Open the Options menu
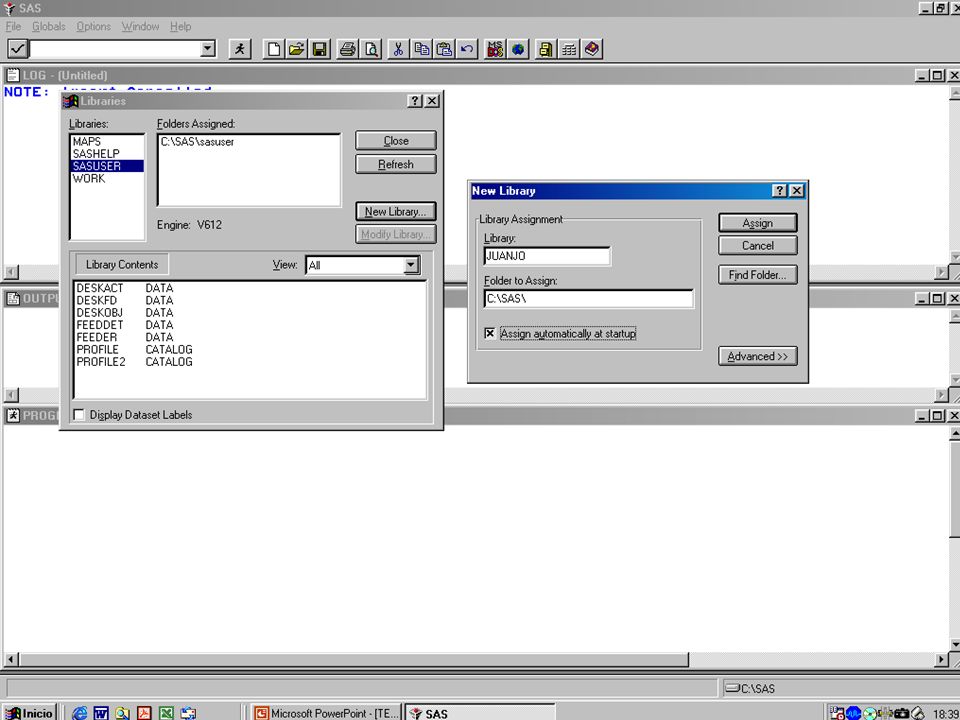The width and height of the screenshot is (960, 720). tap(94, 26)
